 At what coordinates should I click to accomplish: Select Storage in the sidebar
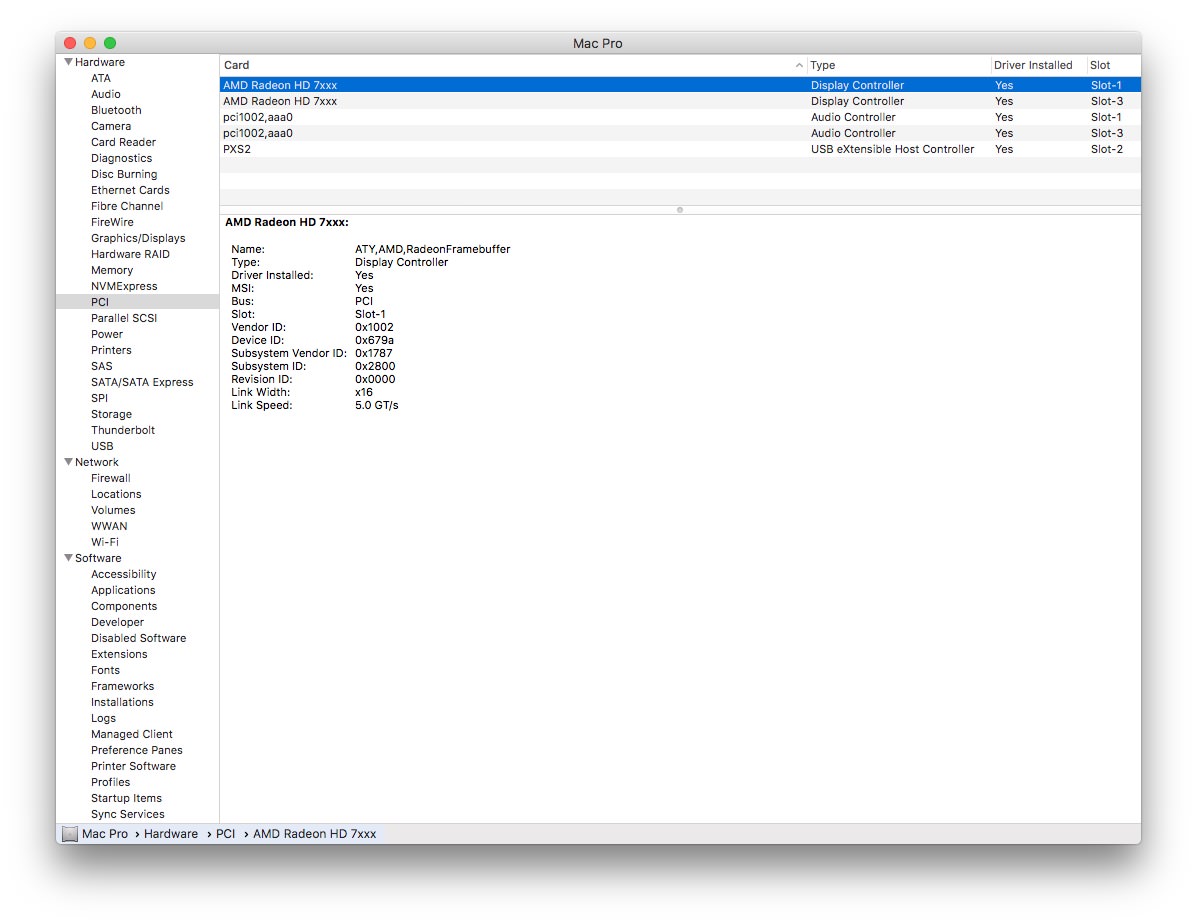[x=111, y=415]
